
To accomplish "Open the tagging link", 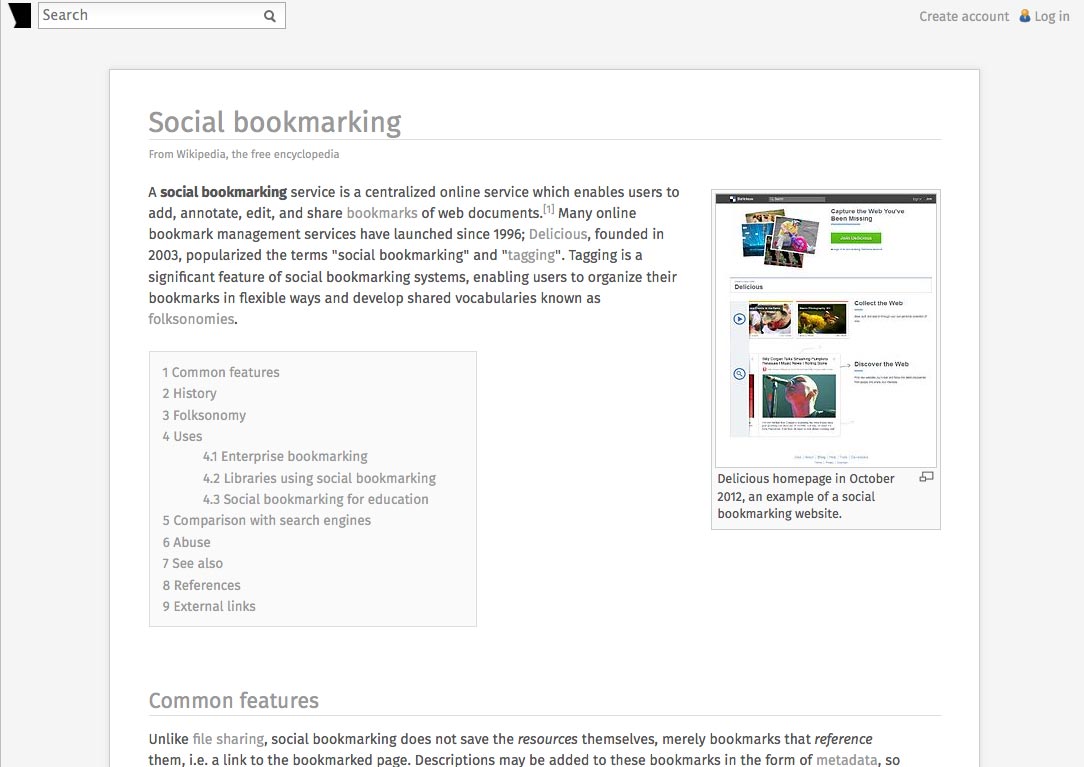I will pos(531,255).
